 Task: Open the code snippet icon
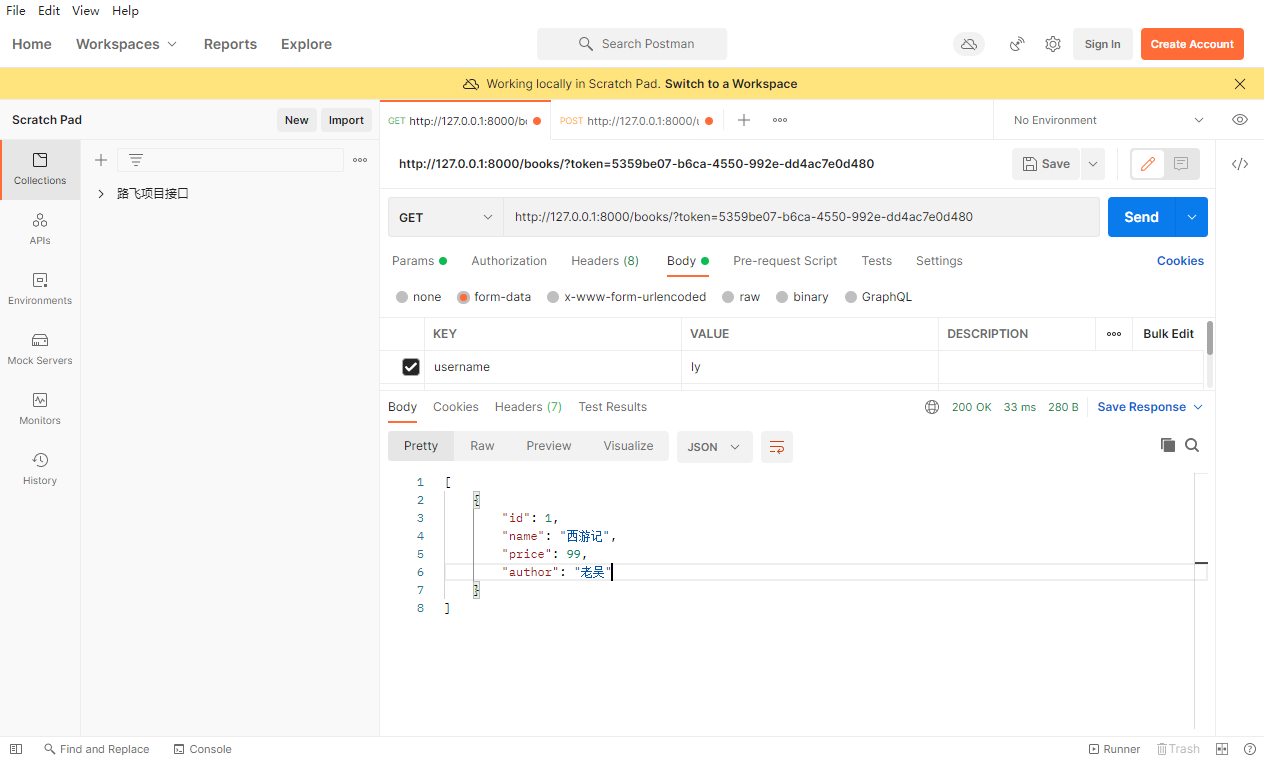1240,164
